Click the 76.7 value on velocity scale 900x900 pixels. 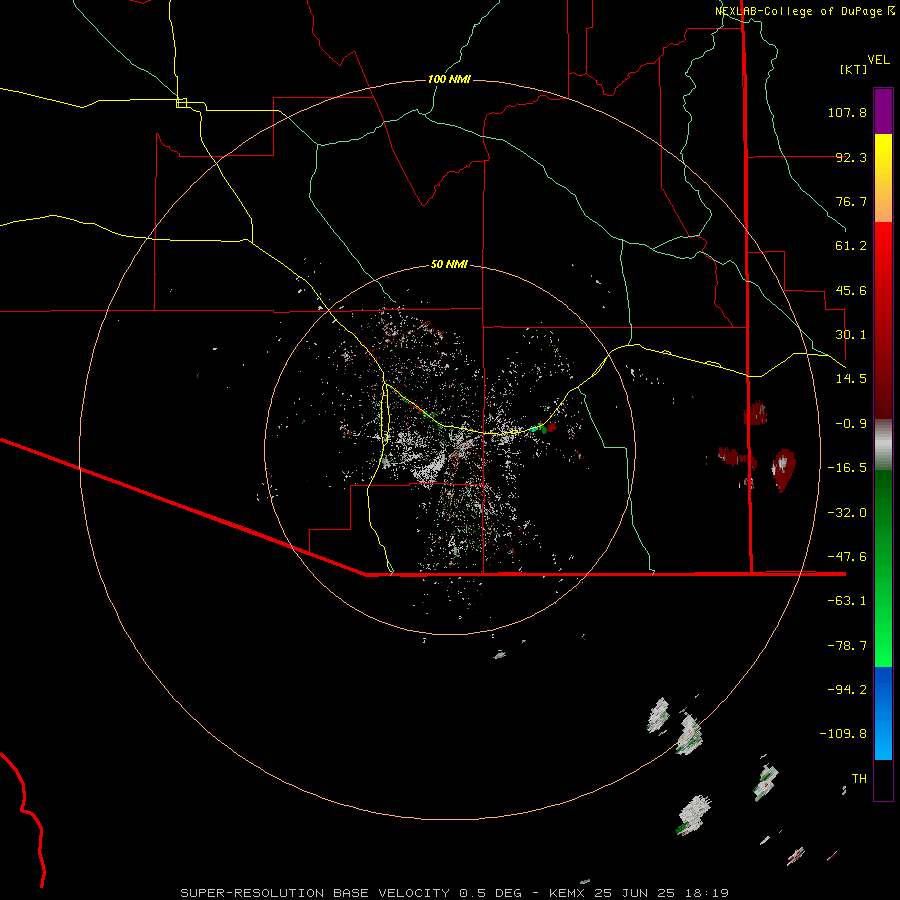pyautogui.click(x=851, y=201)
